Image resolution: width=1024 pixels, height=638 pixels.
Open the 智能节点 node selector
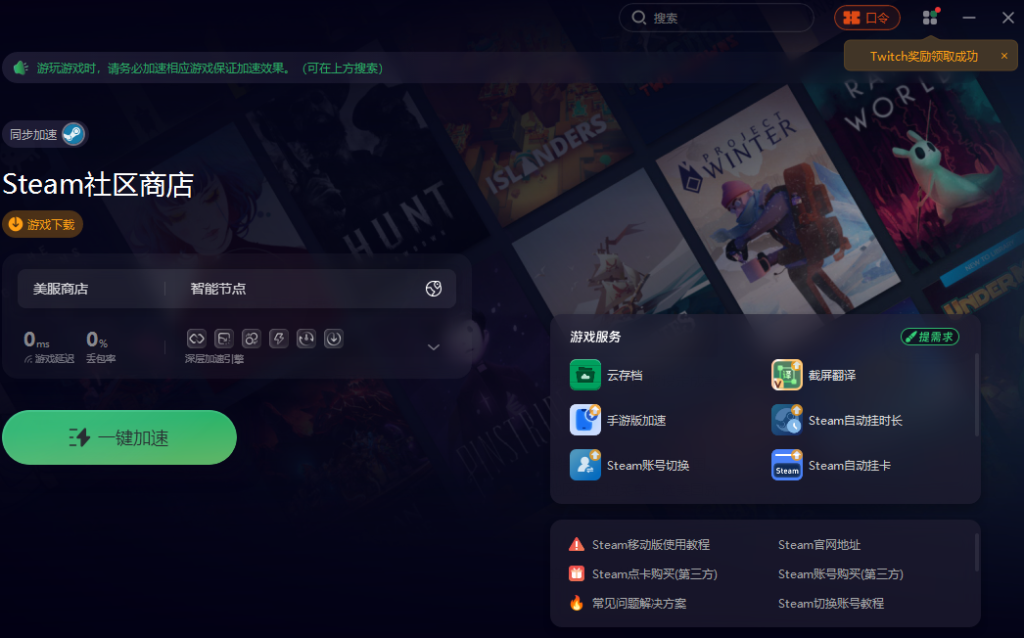pos(218,289)
